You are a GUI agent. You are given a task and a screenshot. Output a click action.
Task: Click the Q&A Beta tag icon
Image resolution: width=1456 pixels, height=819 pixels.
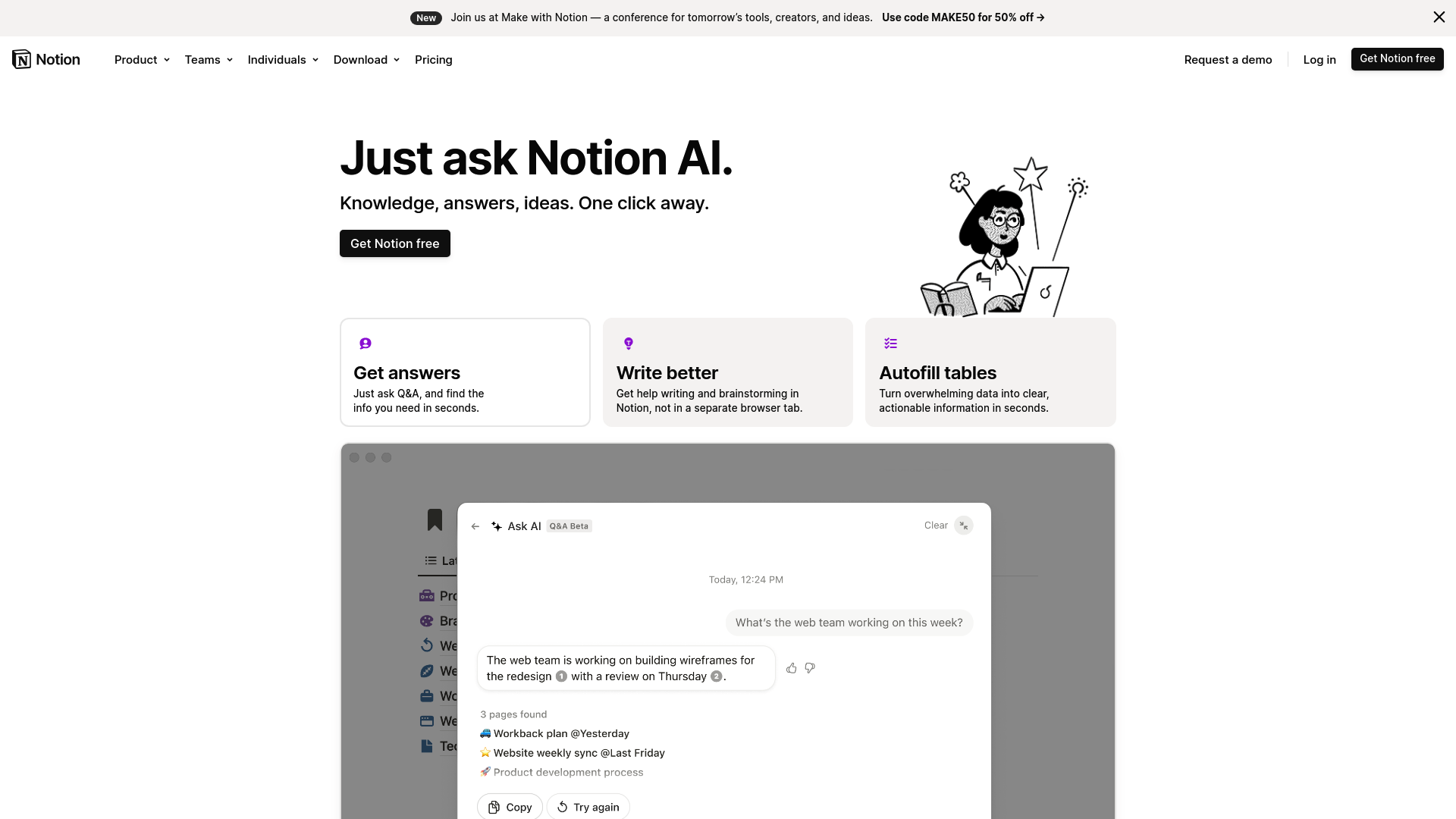(568, 525)
